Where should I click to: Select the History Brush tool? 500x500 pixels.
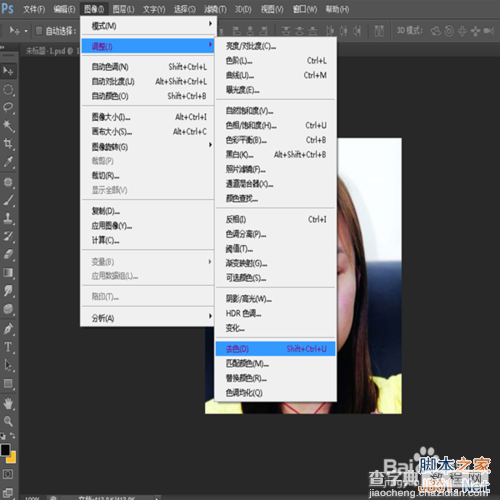(x=8, y=236)
